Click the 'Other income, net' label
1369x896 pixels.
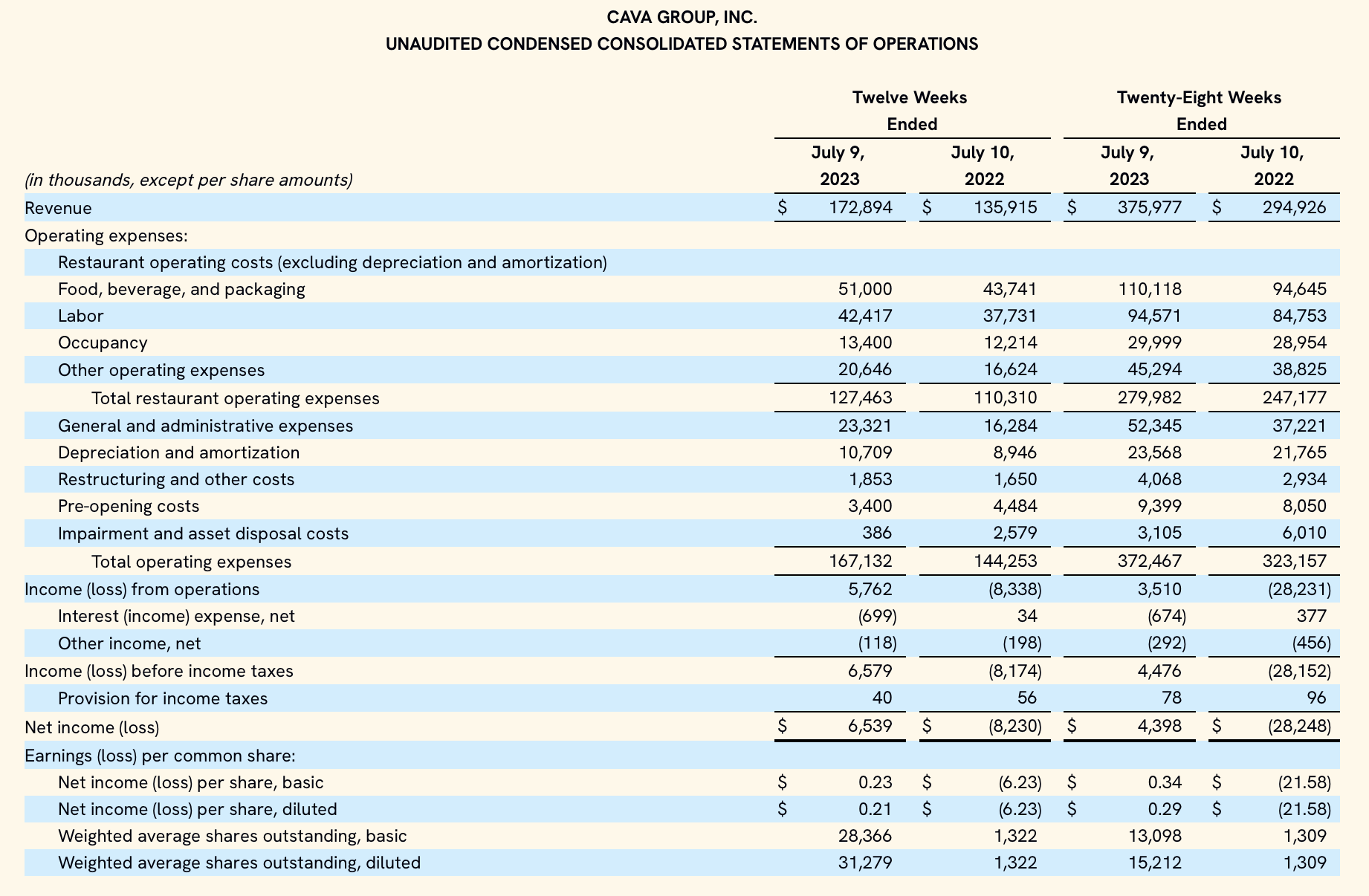(129, 643)
